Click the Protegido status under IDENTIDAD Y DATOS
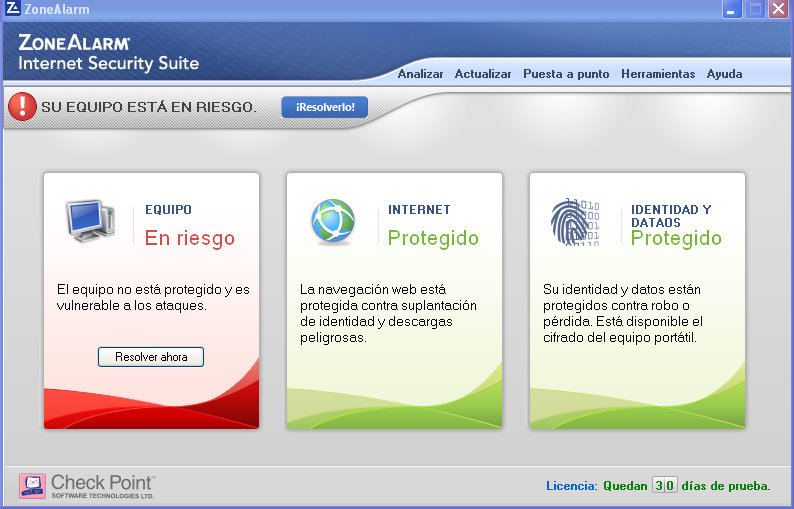 (x=676, y=238)
